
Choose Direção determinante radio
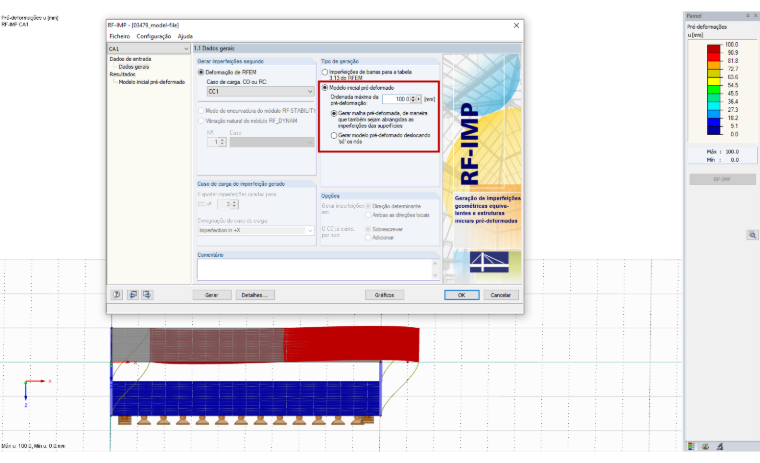(368, 206)
